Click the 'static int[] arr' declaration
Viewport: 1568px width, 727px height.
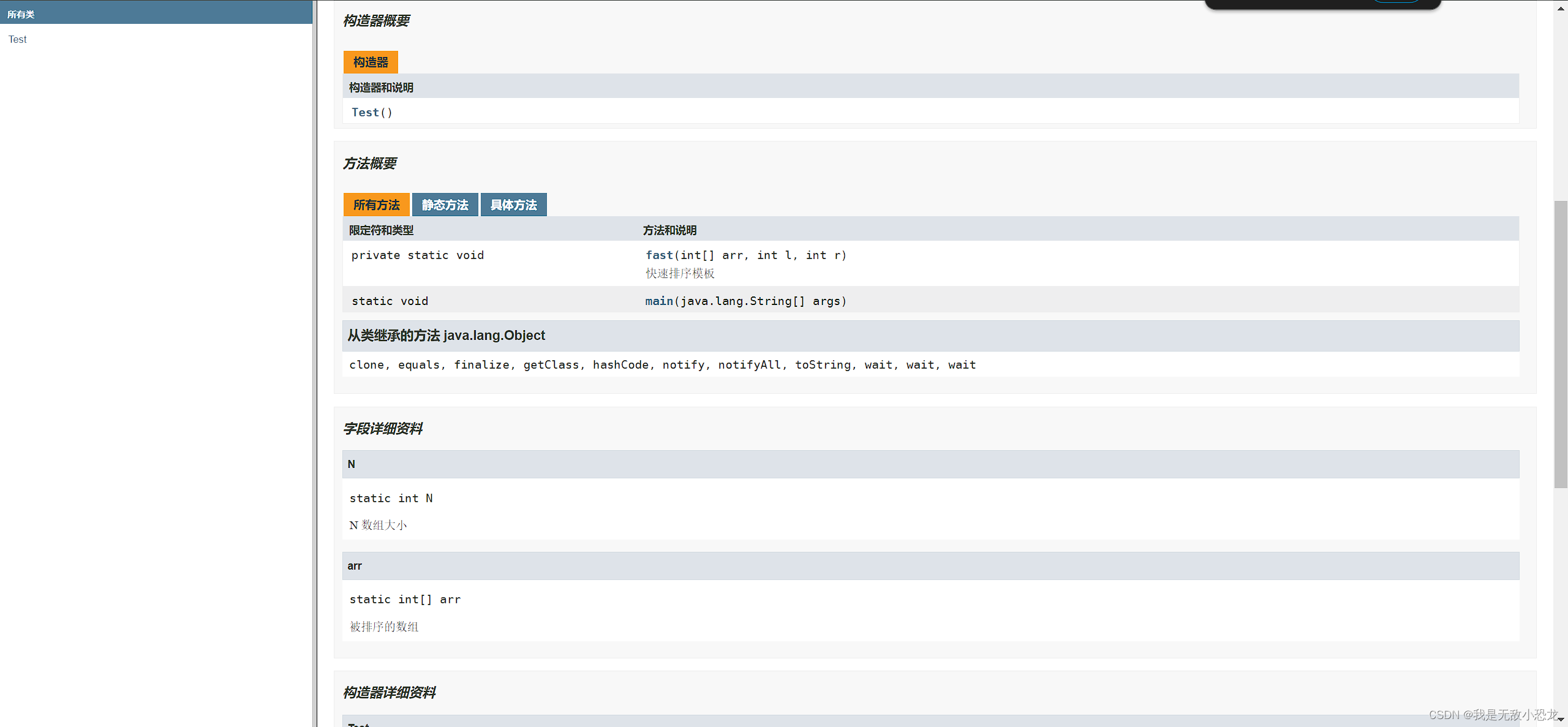pos(405,600)
